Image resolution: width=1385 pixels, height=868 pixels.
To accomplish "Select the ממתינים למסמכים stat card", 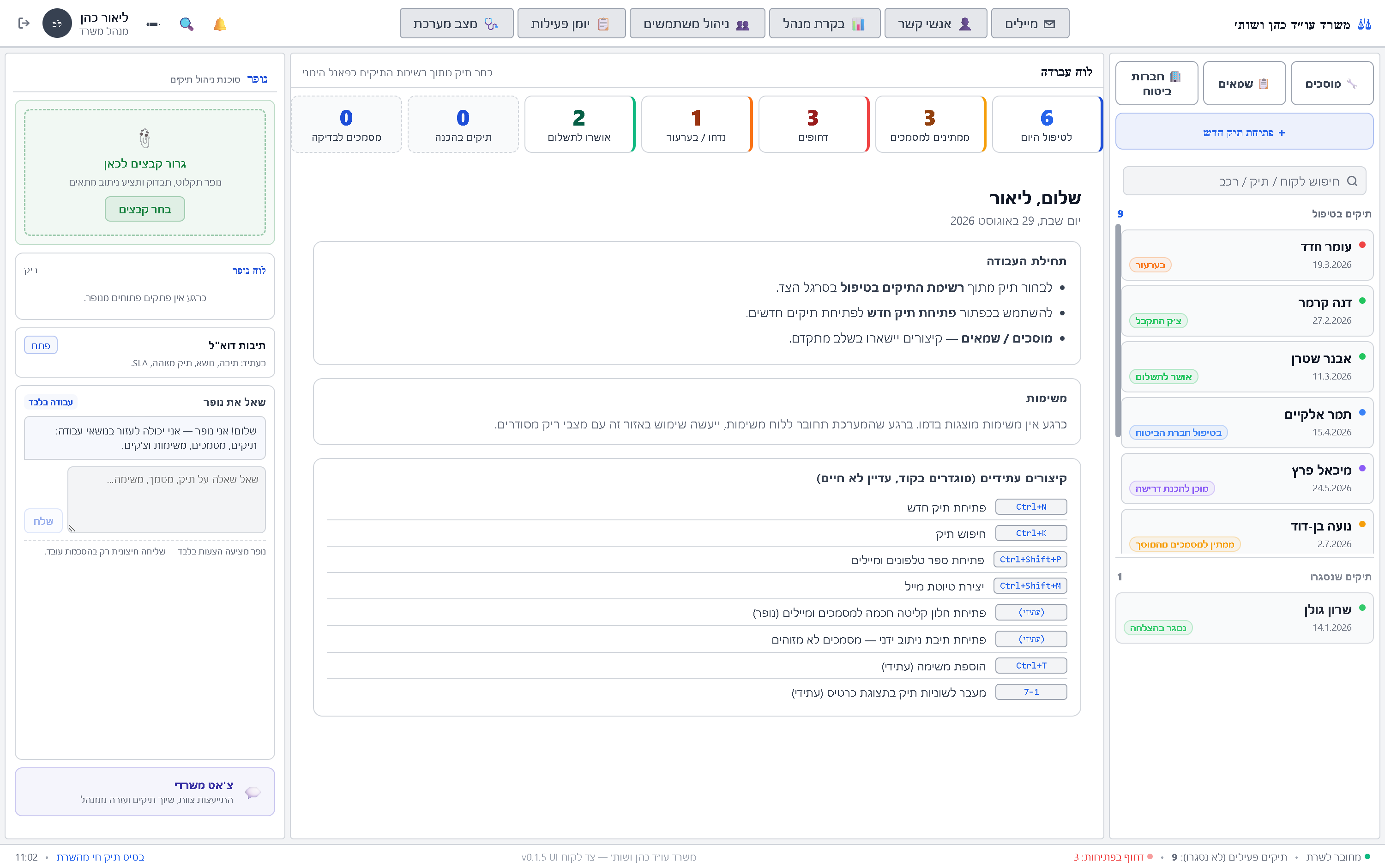I will [x=930, y=124].
